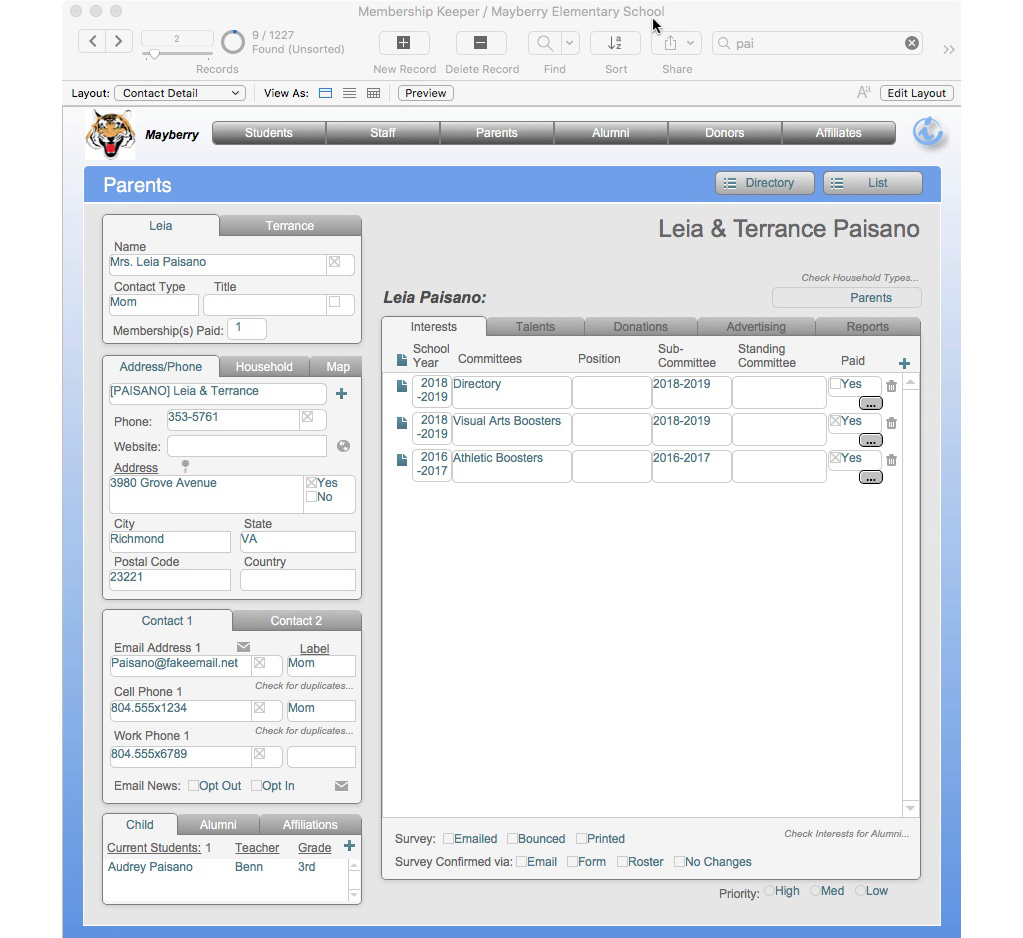Click the Find magnifier icon

544,43
